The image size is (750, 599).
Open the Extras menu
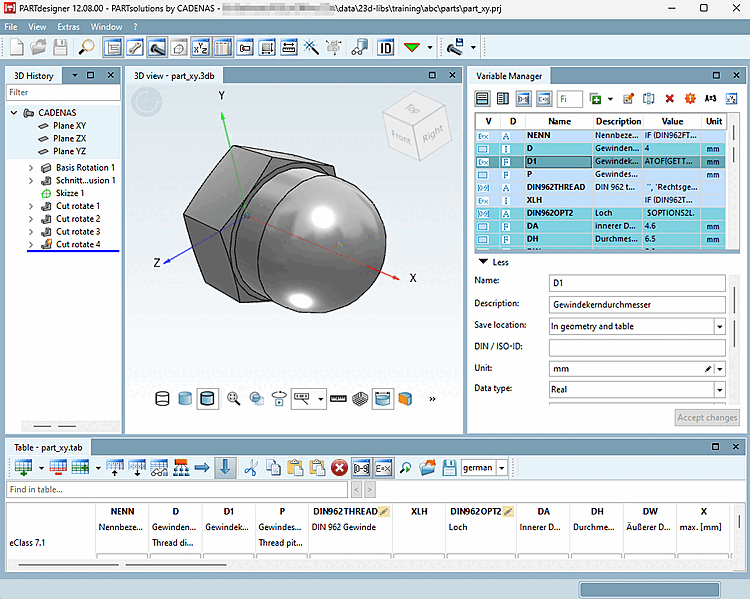point(69,26)
